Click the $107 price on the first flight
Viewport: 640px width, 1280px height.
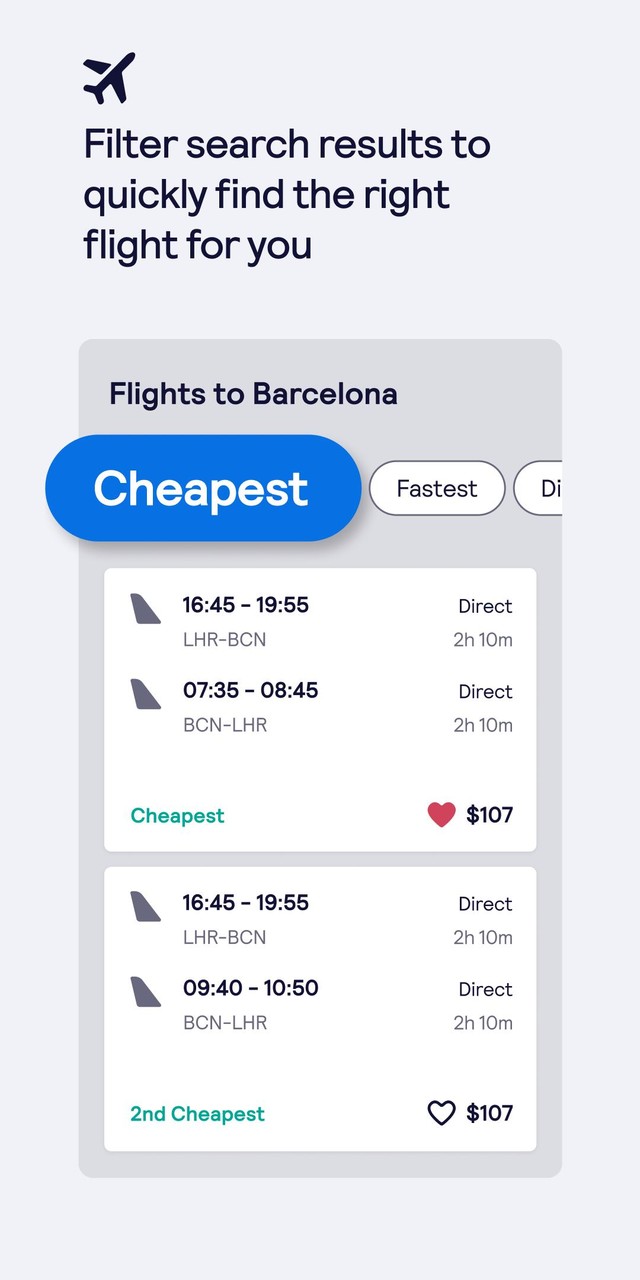(x=491, y=815)
